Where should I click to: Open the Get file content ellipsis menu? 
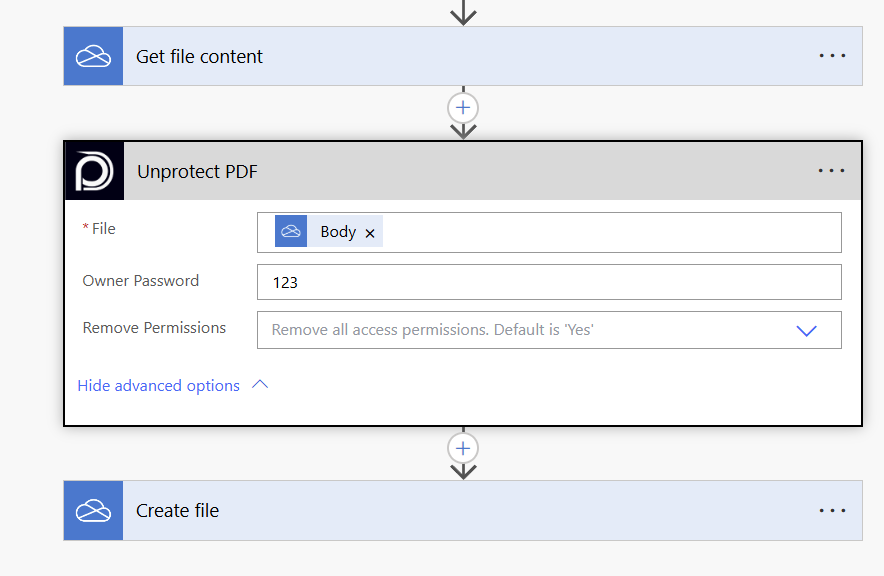pyautogui.click(x=832, y=56)
